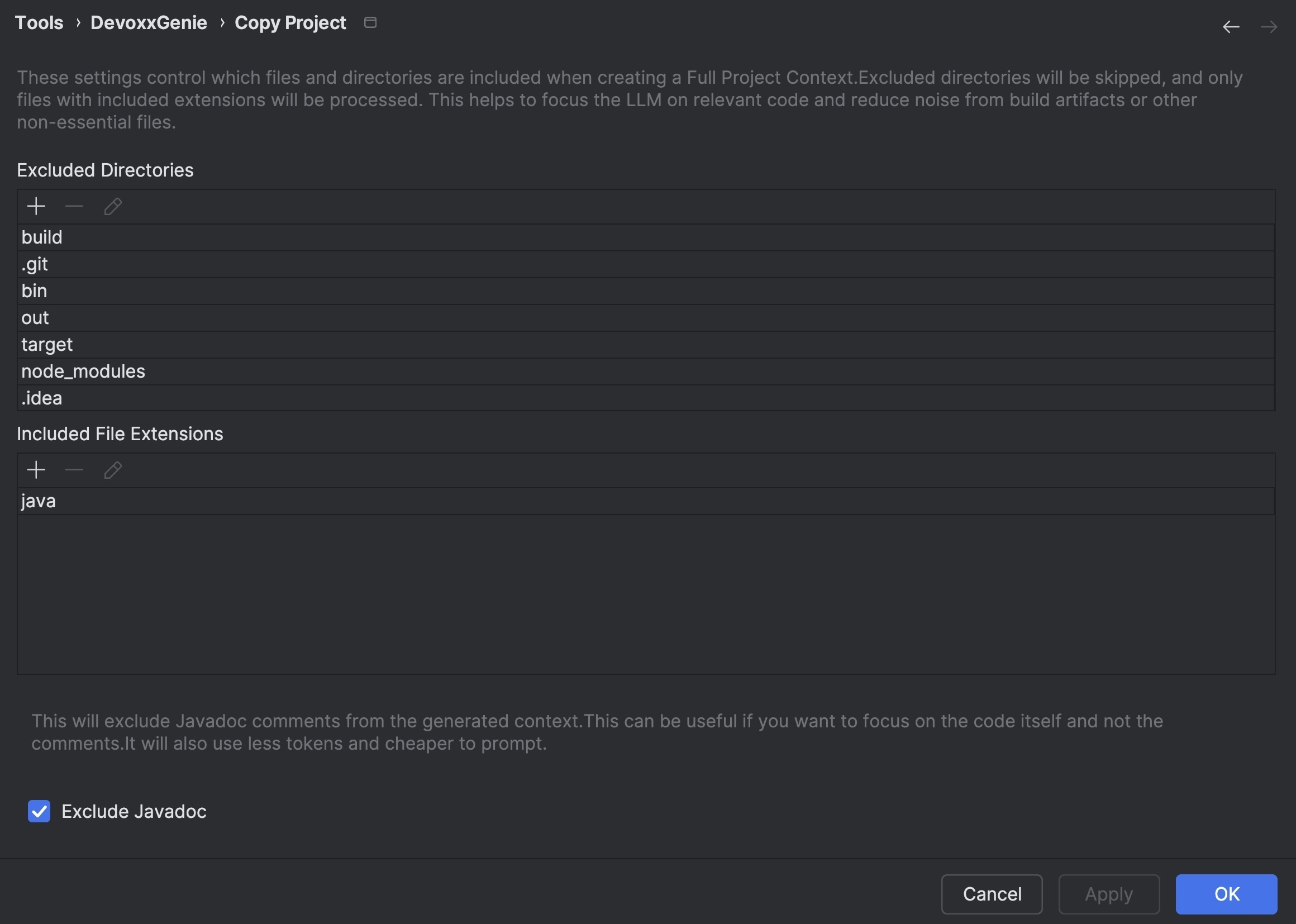Remove entry from Excluded Directories list
Screen dimensions: 1296x924
click(74, 206)
